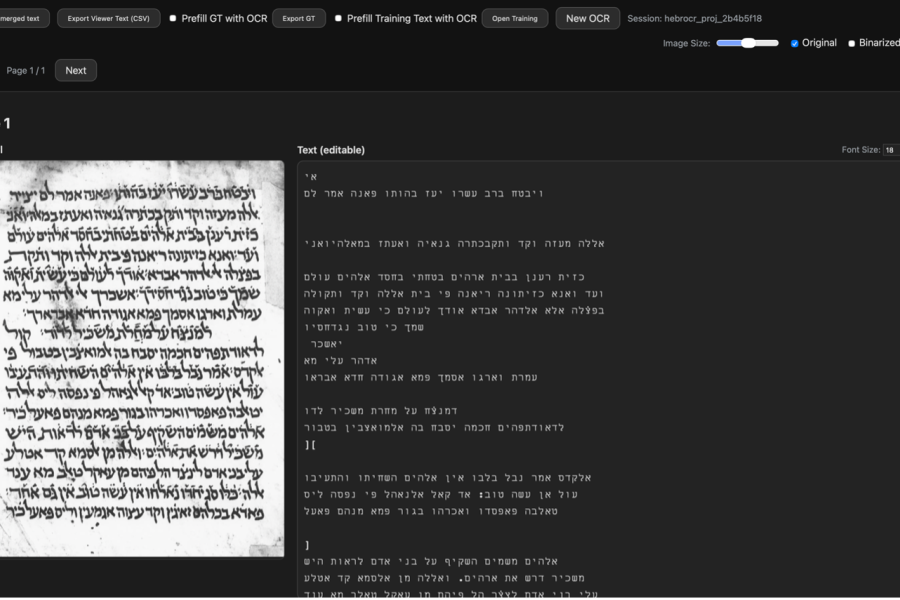Click the Text (editable) heading
The height and width of the screenshot is (600, 900).
(331, 150)
